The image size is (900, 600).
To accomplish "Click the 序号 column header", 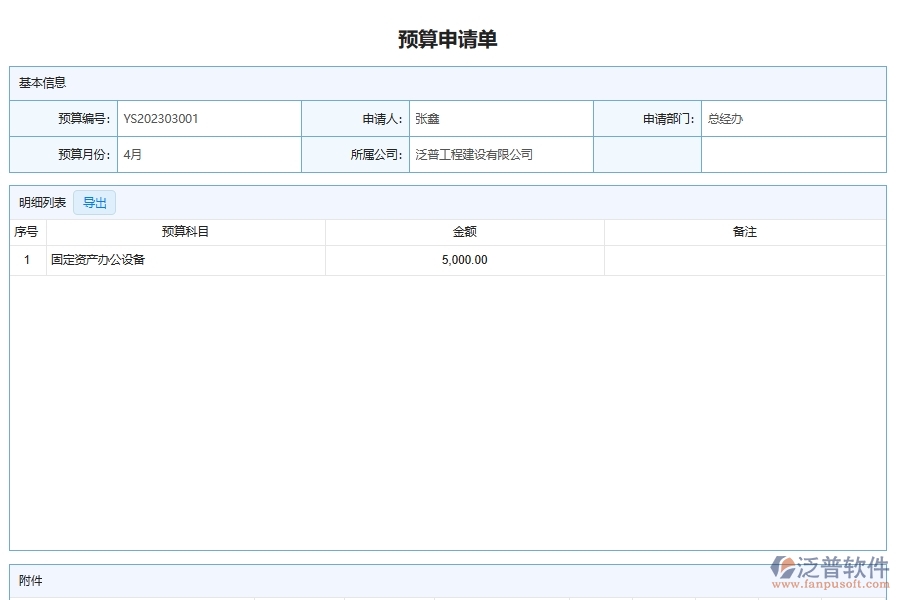I will tap(25, 231).
